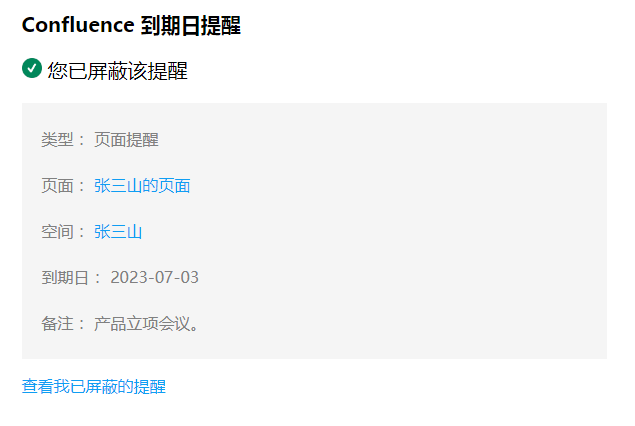The height and width of the screenshot is (426, 635).
Task: Click the year 2023 in due date
Action: (x=128, y=277)
